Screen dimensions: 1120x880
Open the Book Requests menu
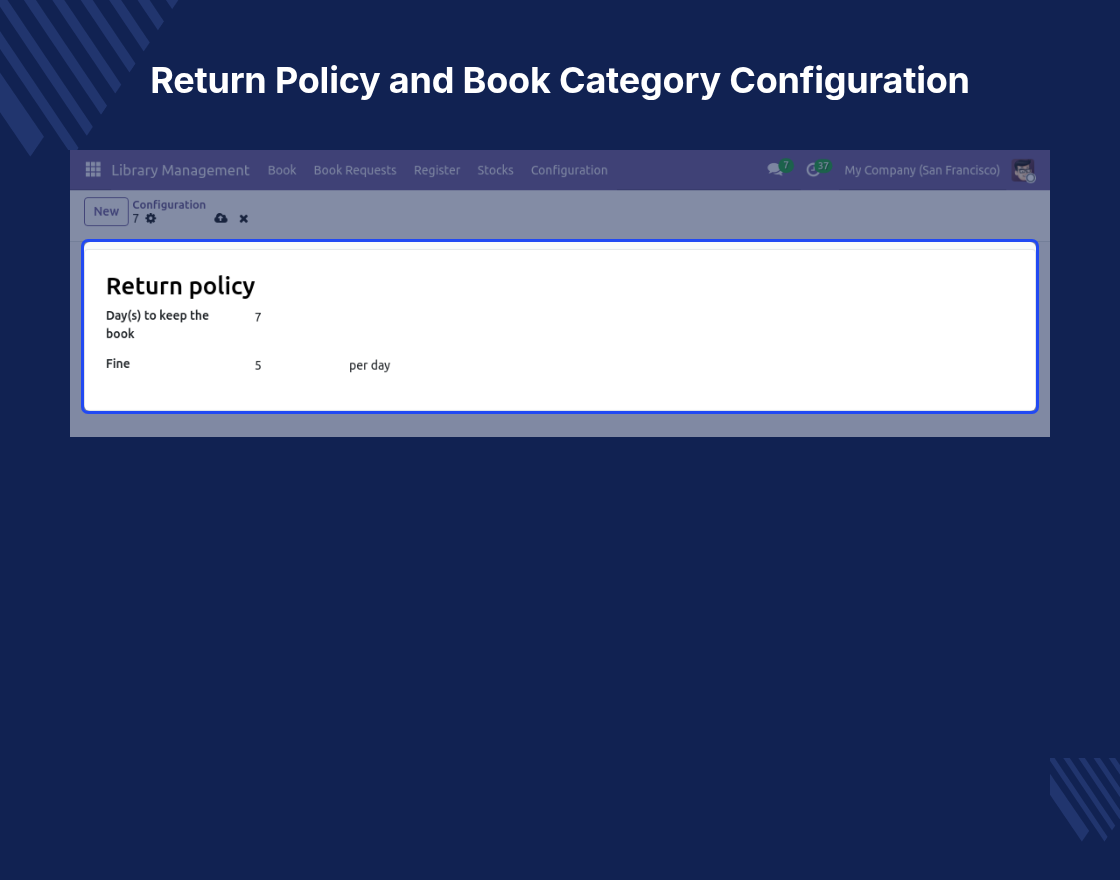coord(355,170)
